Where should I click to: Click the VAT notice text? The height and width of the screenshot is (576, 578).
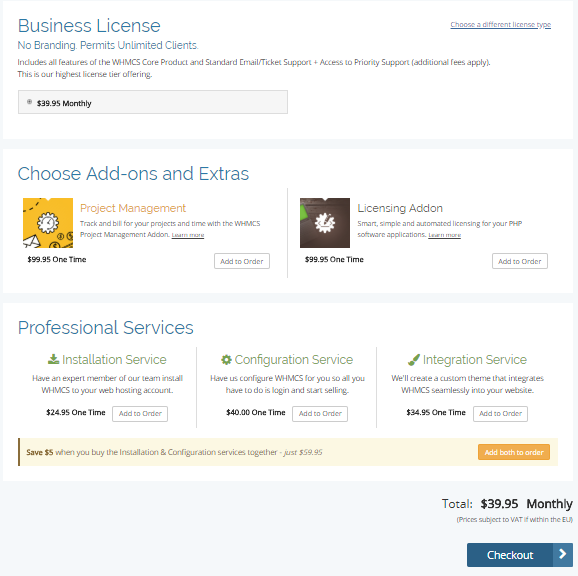tap(515, 520)
